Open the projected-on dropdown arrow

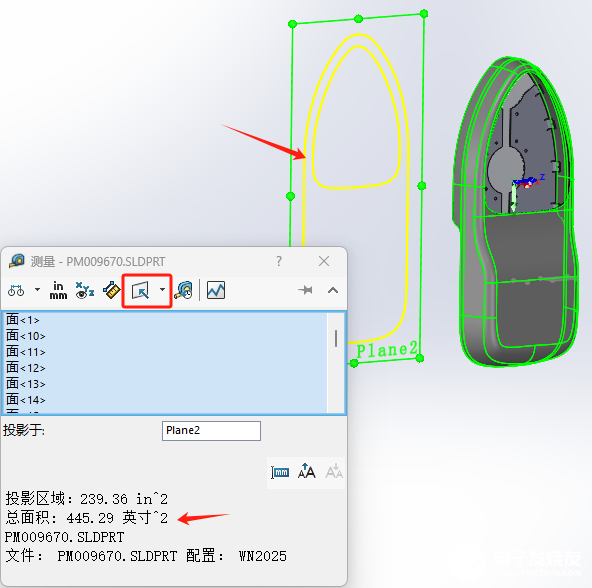(x=162, y=290)
